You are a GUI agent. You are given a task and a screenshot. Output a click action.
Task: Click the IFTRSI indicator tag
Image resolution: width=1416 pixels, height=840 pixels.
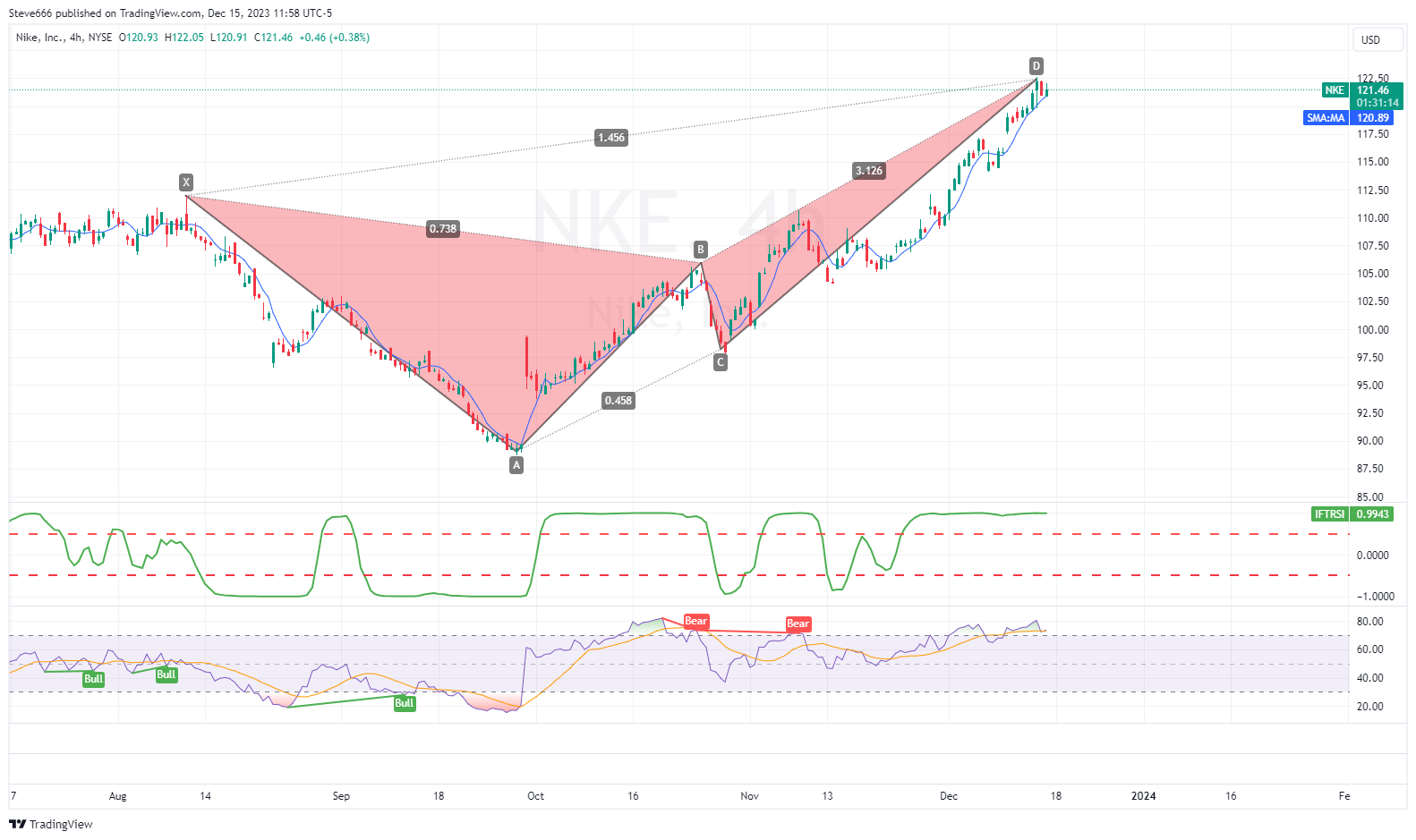tap(1329, 514)
